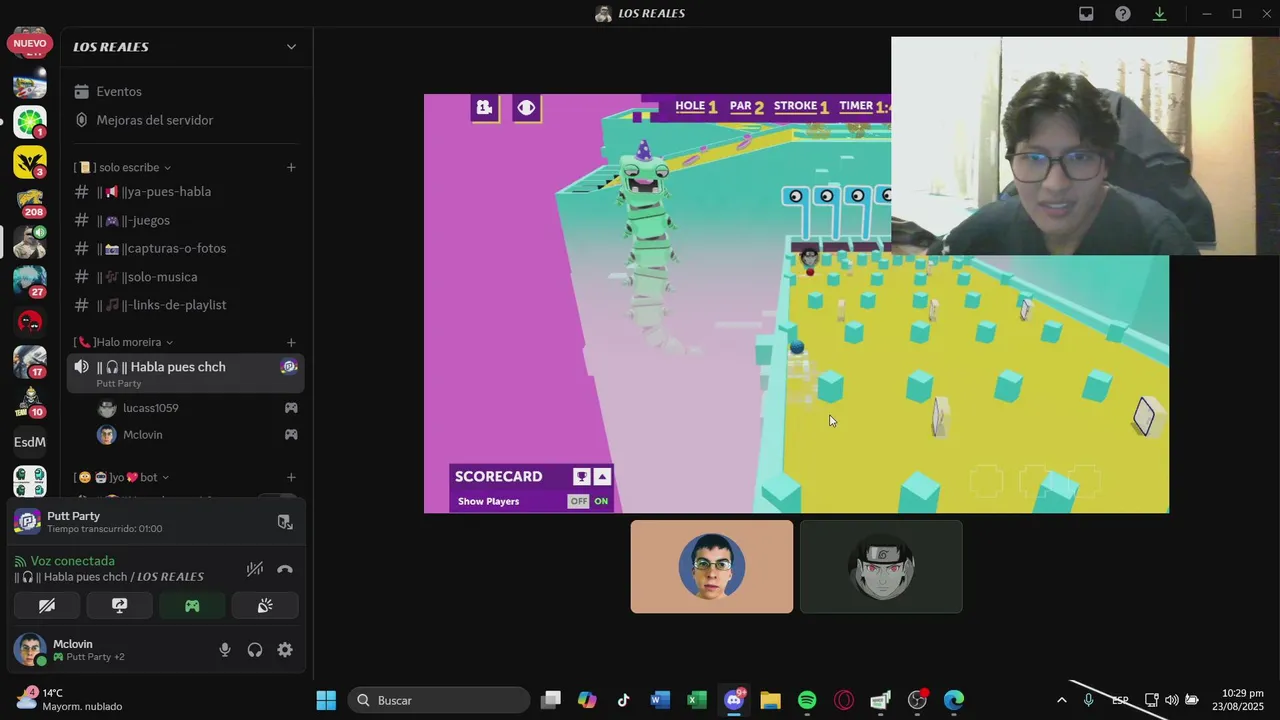
Task: Open the soundboard
Action: [265, 605]
